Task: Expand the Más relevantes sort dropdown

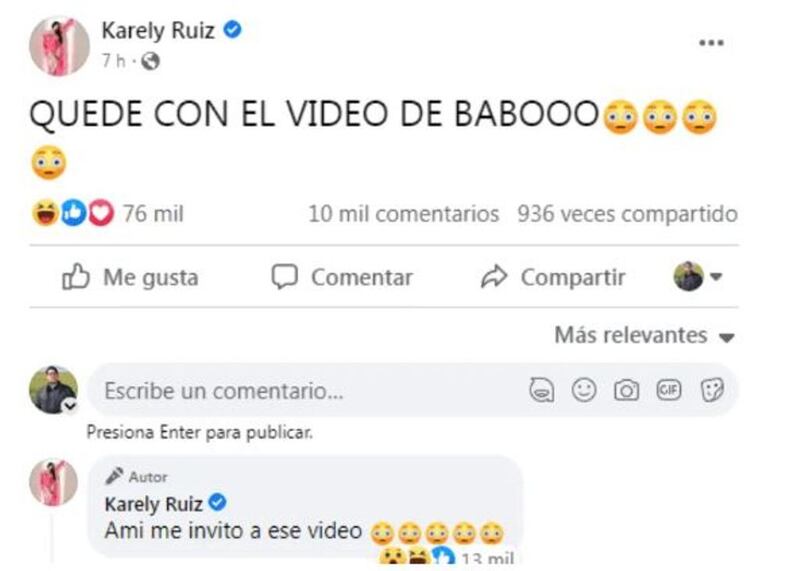Action: point(644,335)
